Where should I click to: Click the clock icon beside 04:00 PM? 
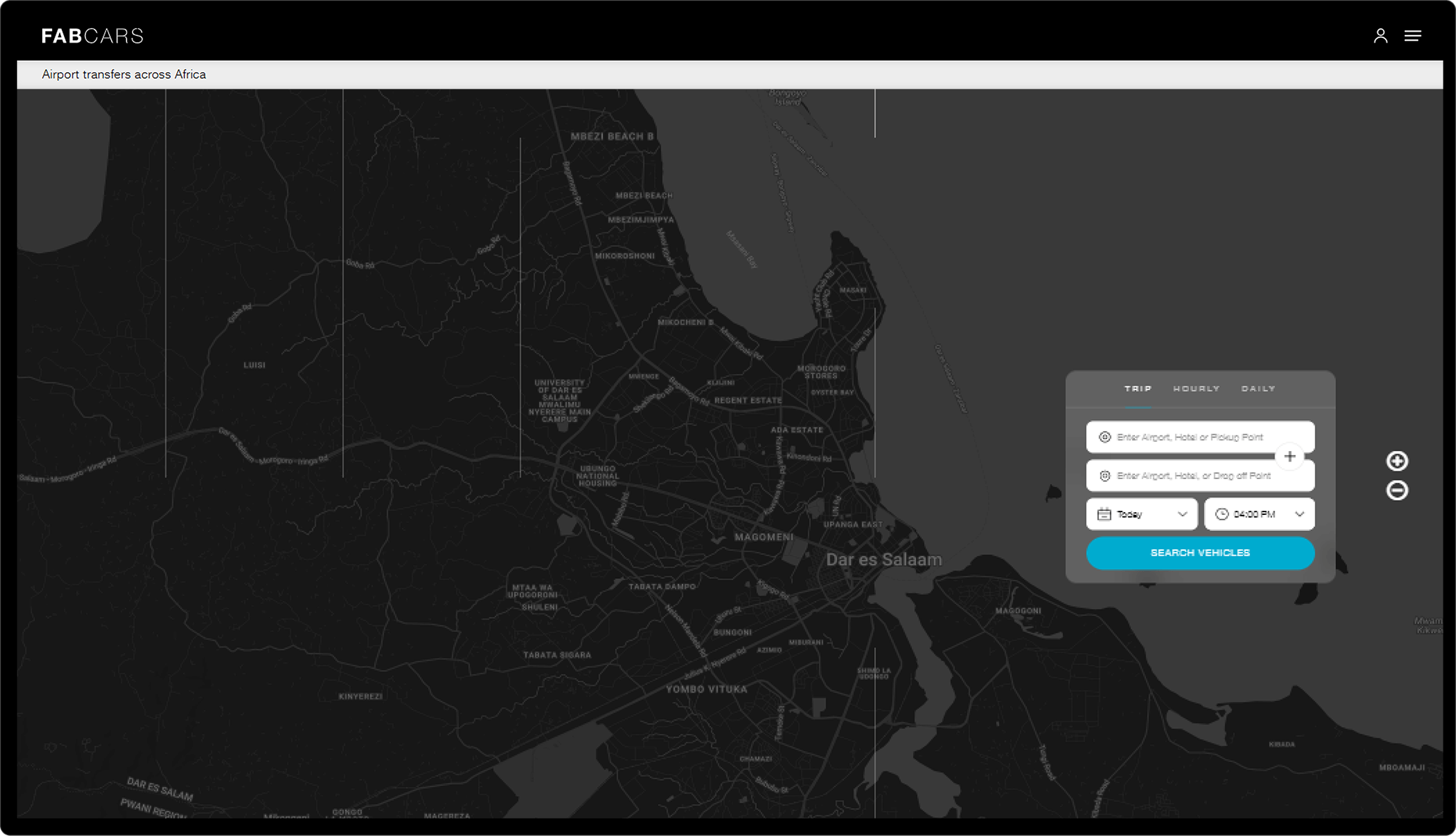[x=1222, y=514]
